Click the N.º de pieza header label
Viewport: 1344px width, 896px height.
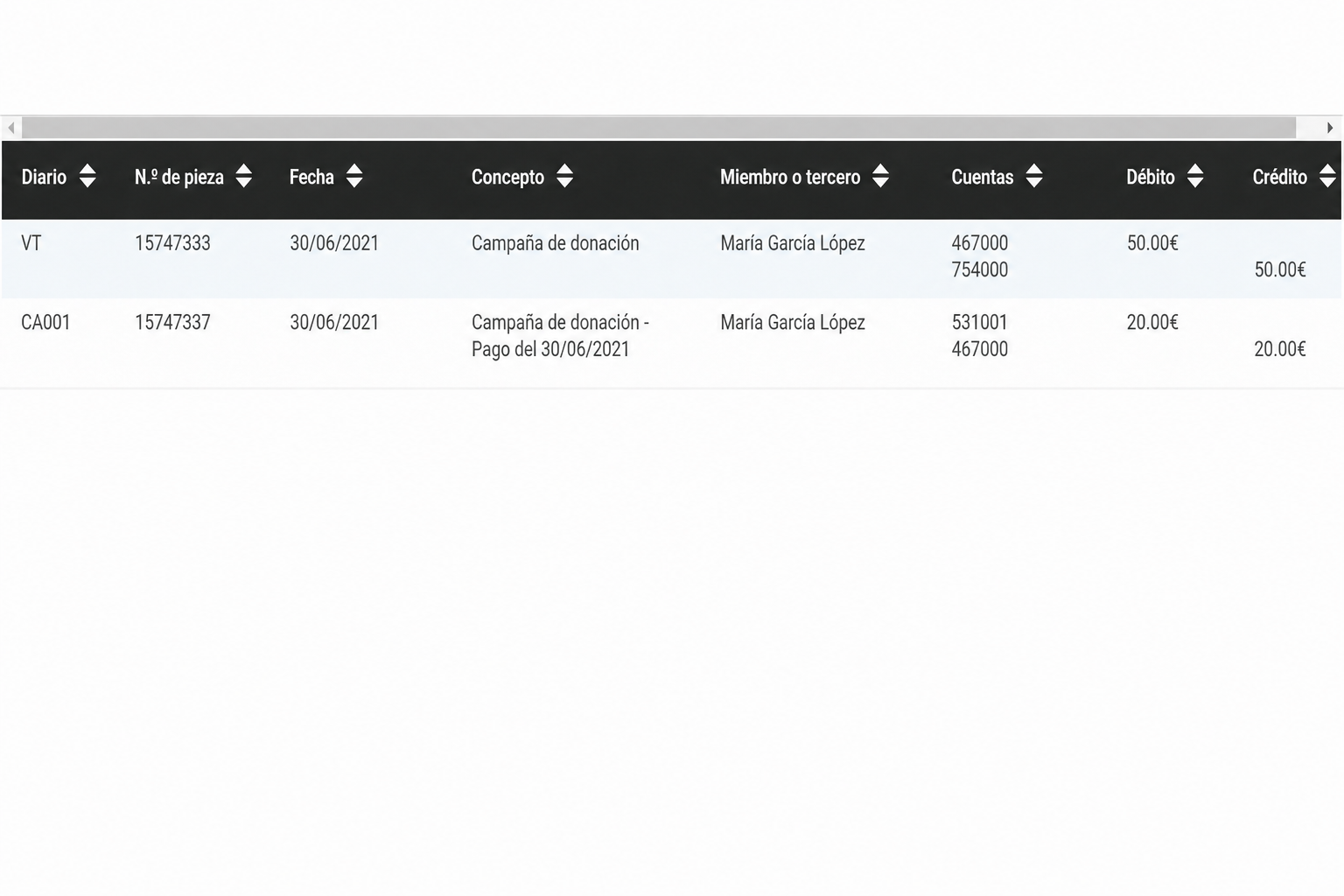click(x=179, y=177)
